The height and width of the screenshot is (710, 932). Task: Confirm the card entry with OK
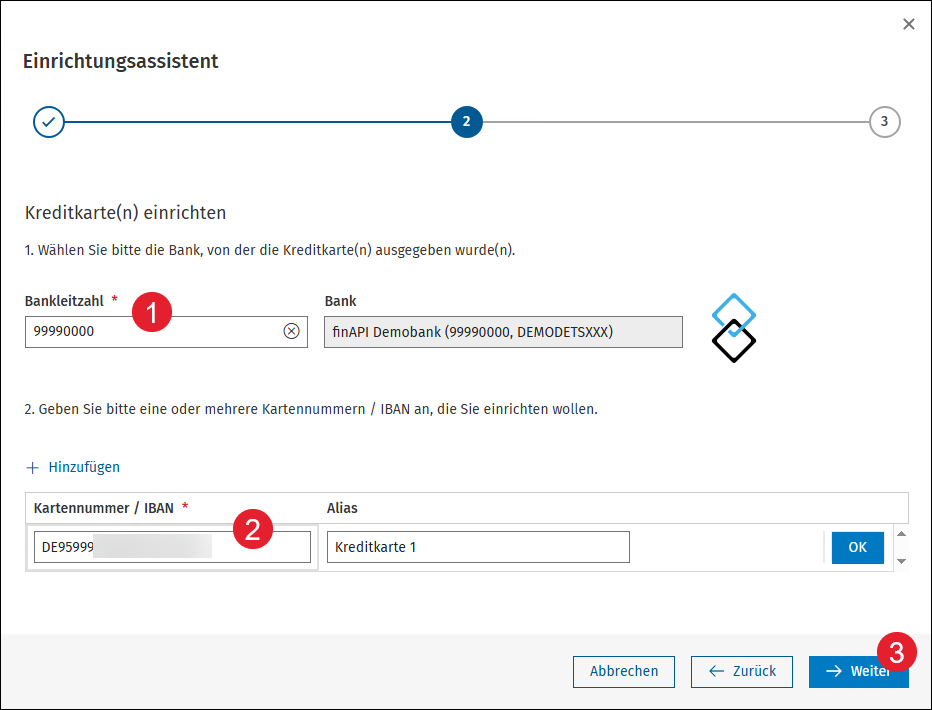tap(857, 547)
